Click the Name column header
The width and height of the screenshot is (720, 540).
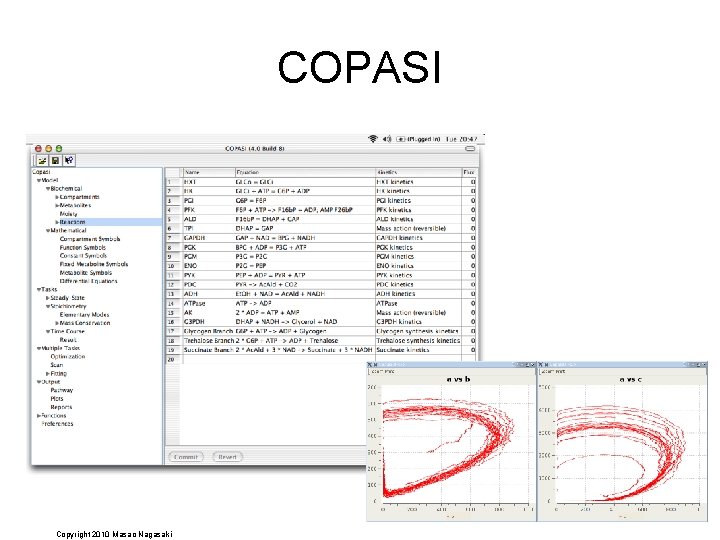pos(209,172)
